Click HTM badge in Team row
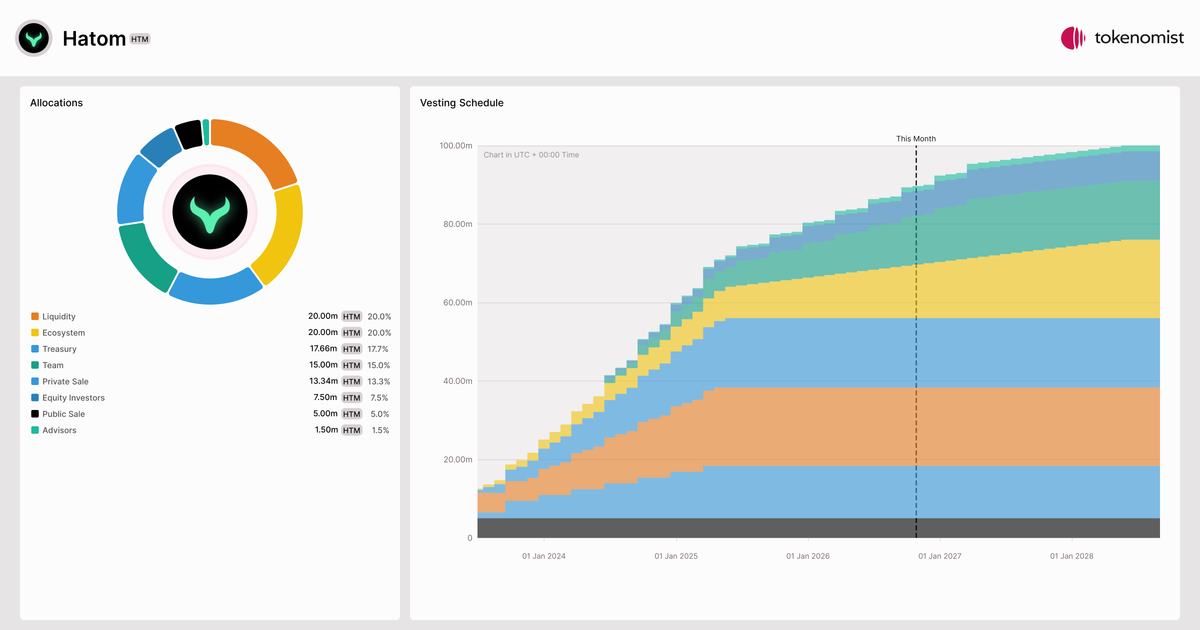This screenshot has height=630, width=1200. coord(351,365)
